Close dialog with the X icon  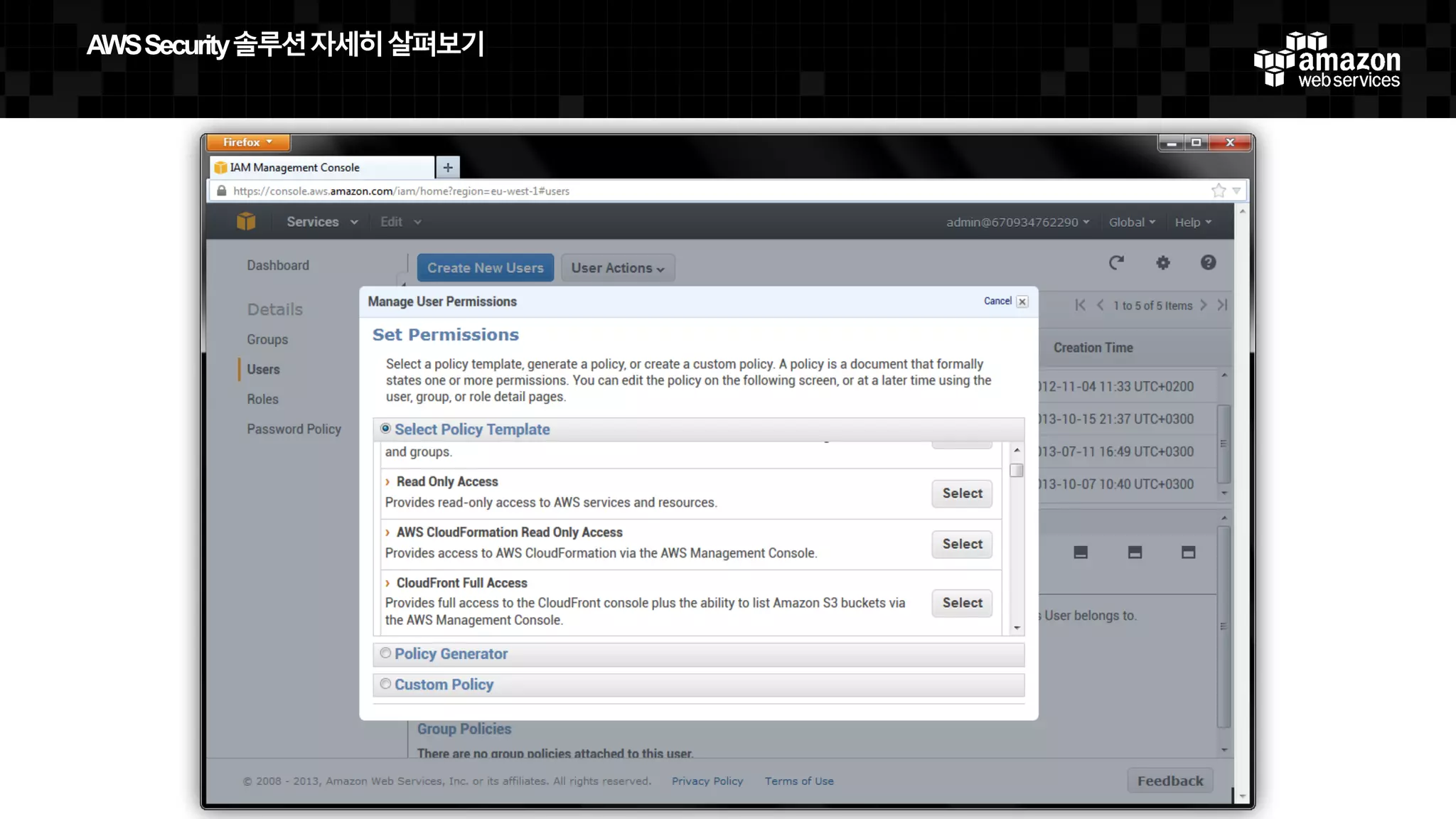1022,301
